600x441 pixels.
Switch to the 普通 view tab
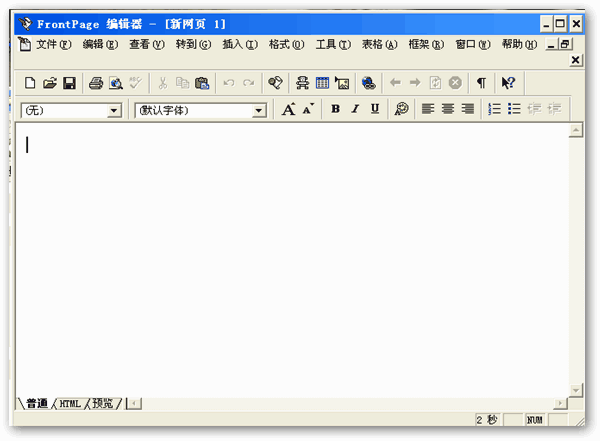pyautogui.click(x=37, y=403)
